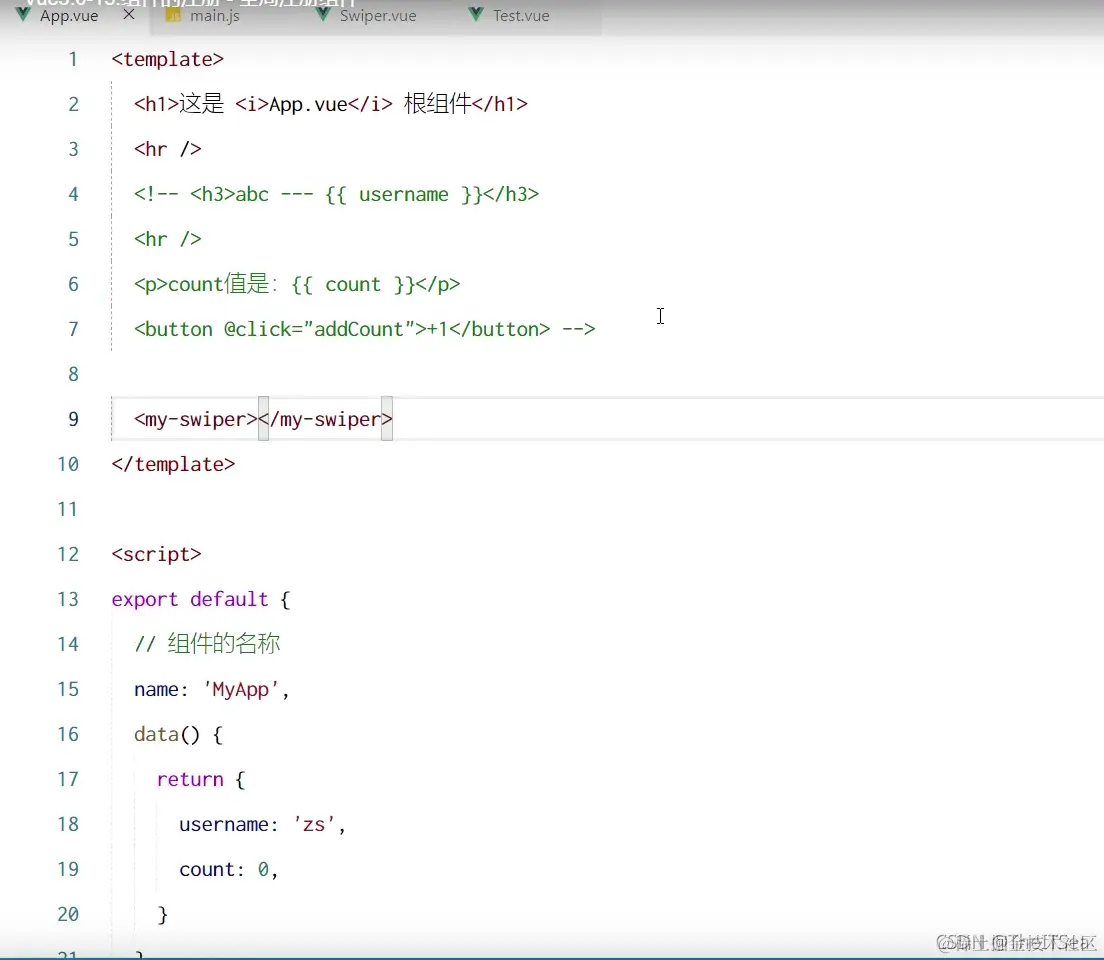Click the '<hr />' on line 5

pyautogui.click(x=168, y=239)
